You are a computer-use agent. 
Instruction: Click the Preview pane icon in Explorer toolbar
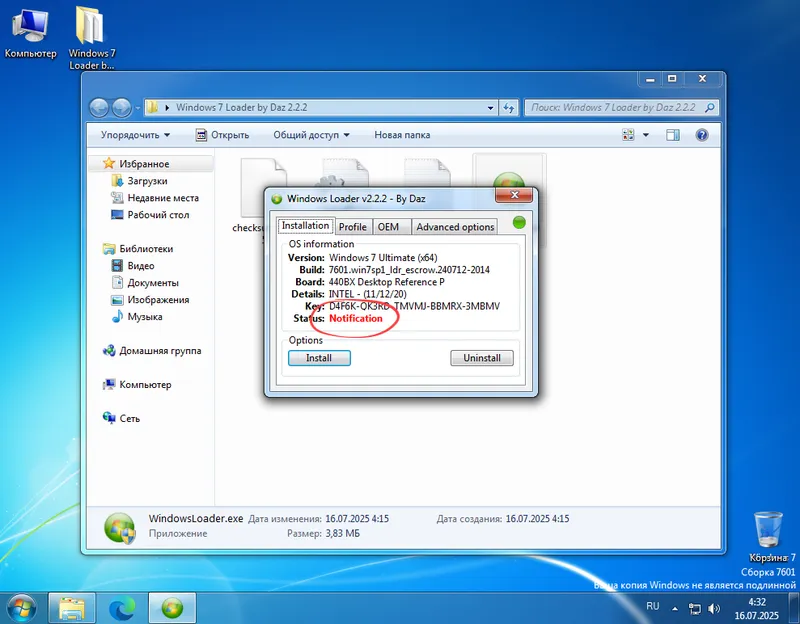(x=671, y=133)
